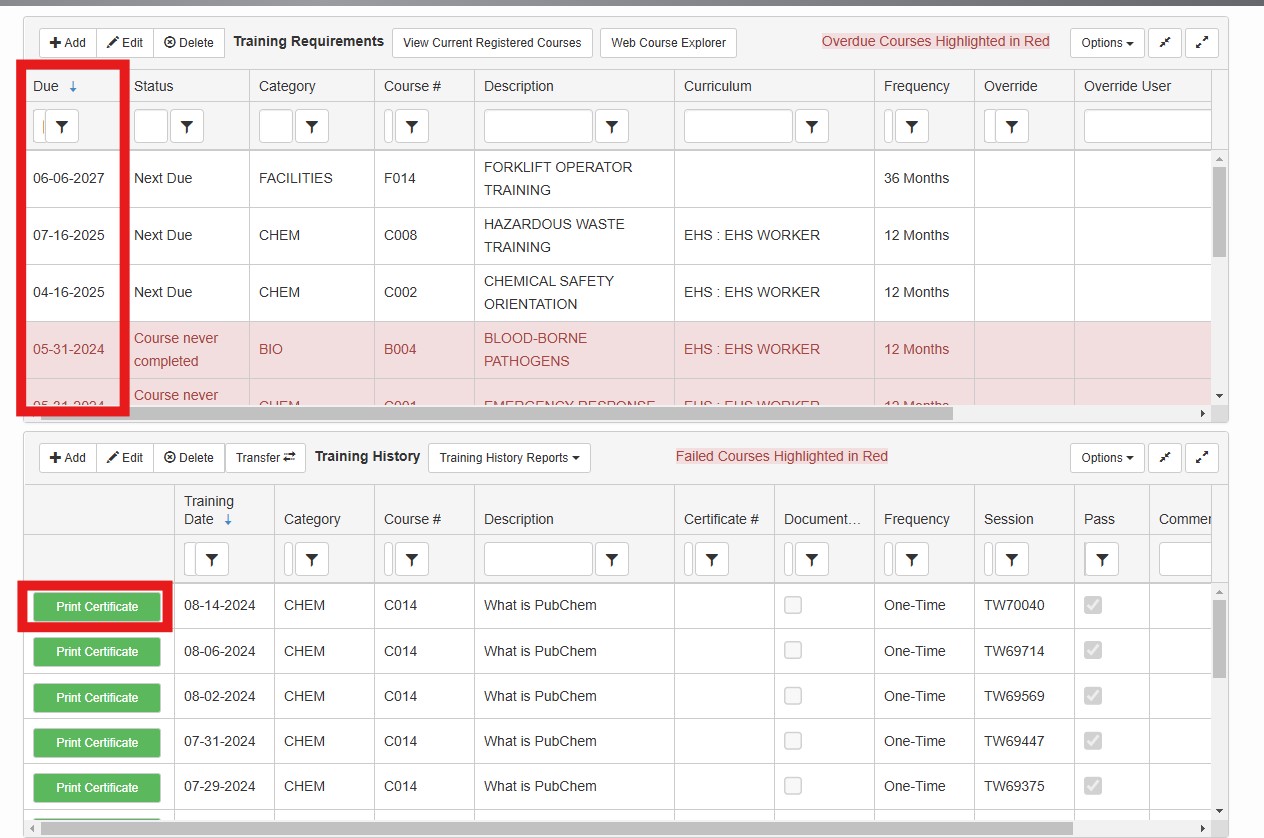This screenshot has width=1264, height=838.
Task: Toggle Pass checkbox for session TW69714
Action: coord(1093,651)
